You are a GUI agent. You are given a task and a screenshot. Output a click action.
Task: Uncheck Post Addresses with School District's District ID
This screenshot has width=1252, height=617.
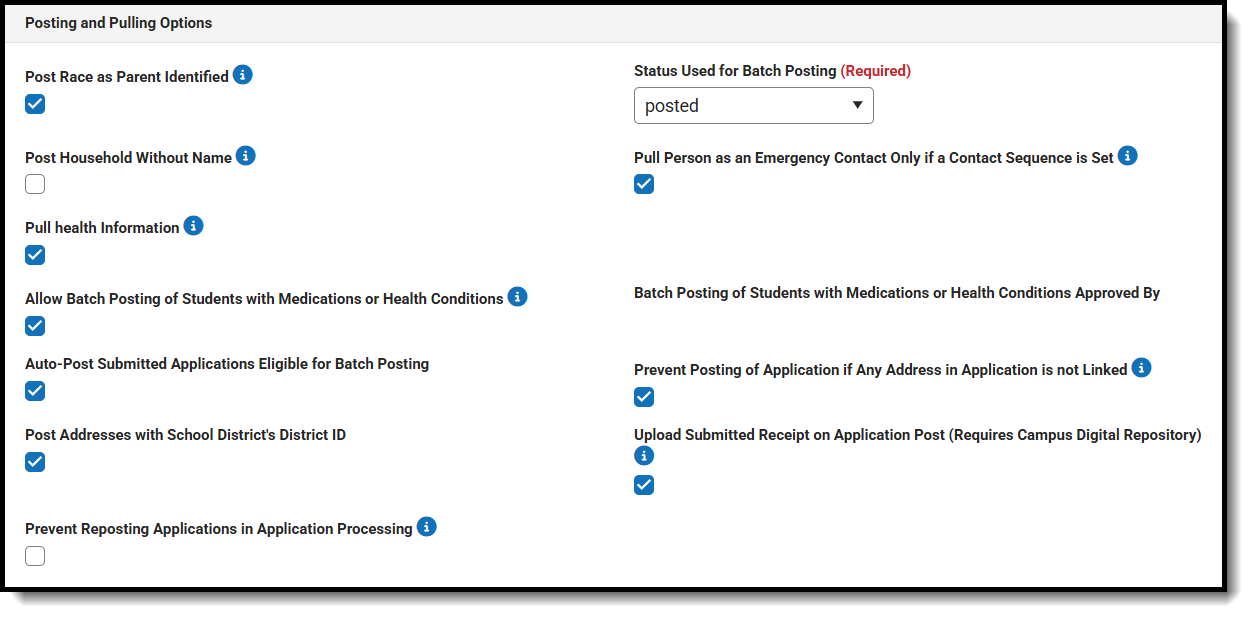35,462
